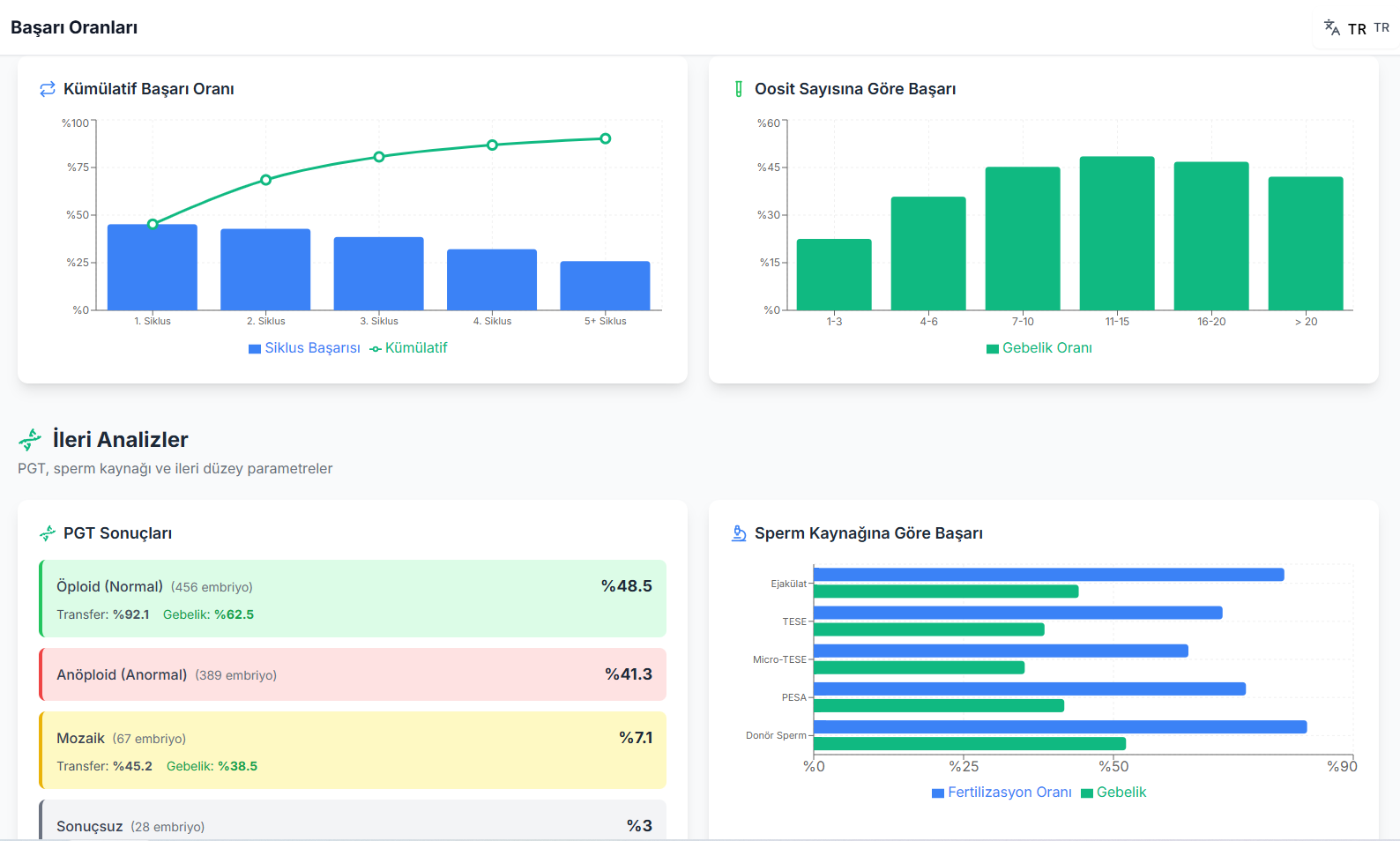
Task: Select the 3. Siklus blue bar
Action: [x=379, y=273]
